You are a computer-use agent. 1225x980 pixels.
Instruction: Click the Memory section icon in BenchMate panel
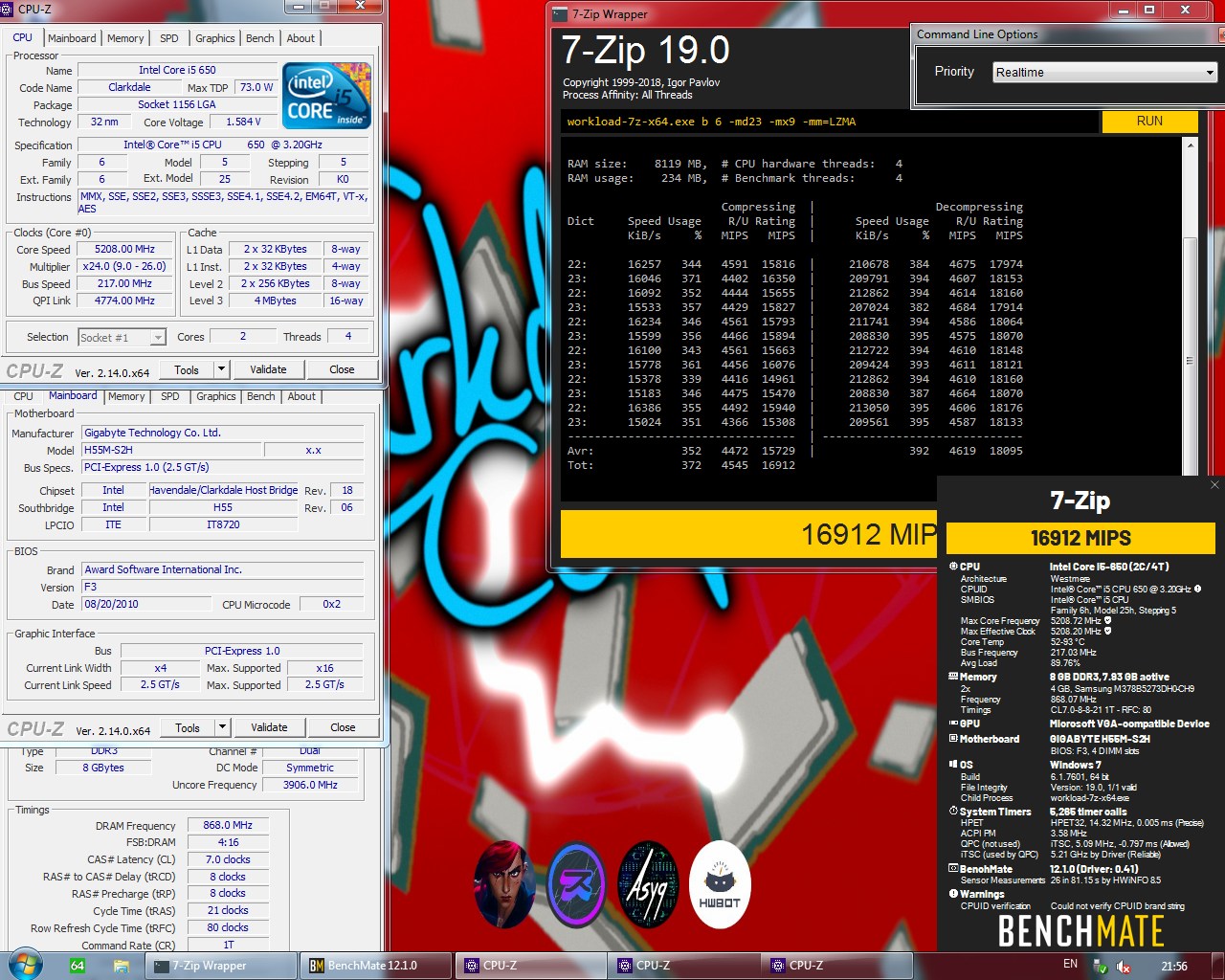(953, 677)
